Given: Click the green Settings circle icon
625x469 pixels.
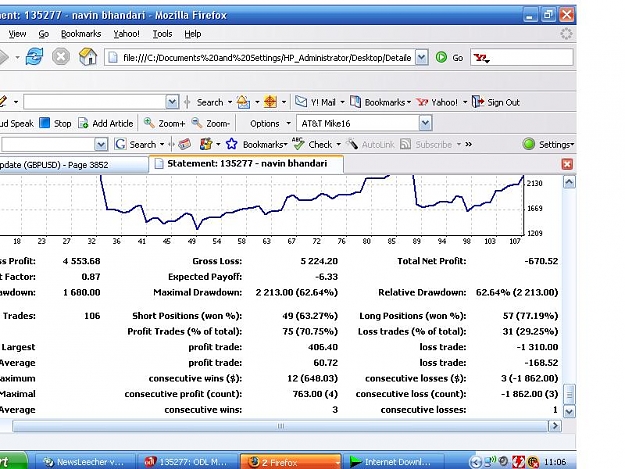Looking at the screenshot, I should coord(529,144).
